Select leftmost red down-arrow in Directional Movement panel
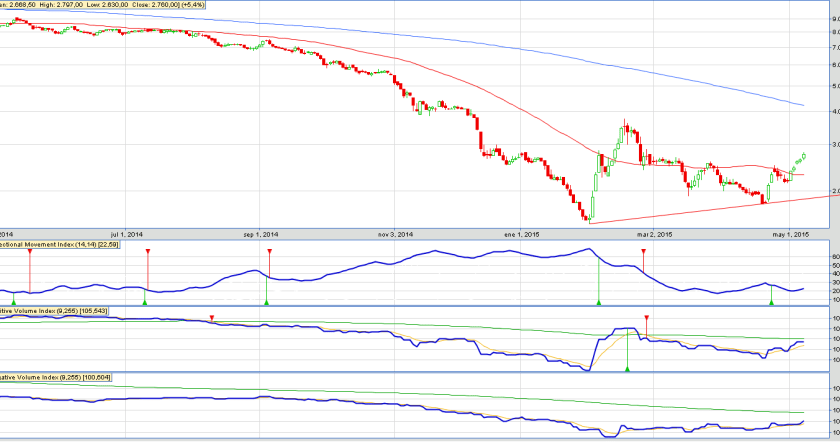 click(x=29, y=252)
